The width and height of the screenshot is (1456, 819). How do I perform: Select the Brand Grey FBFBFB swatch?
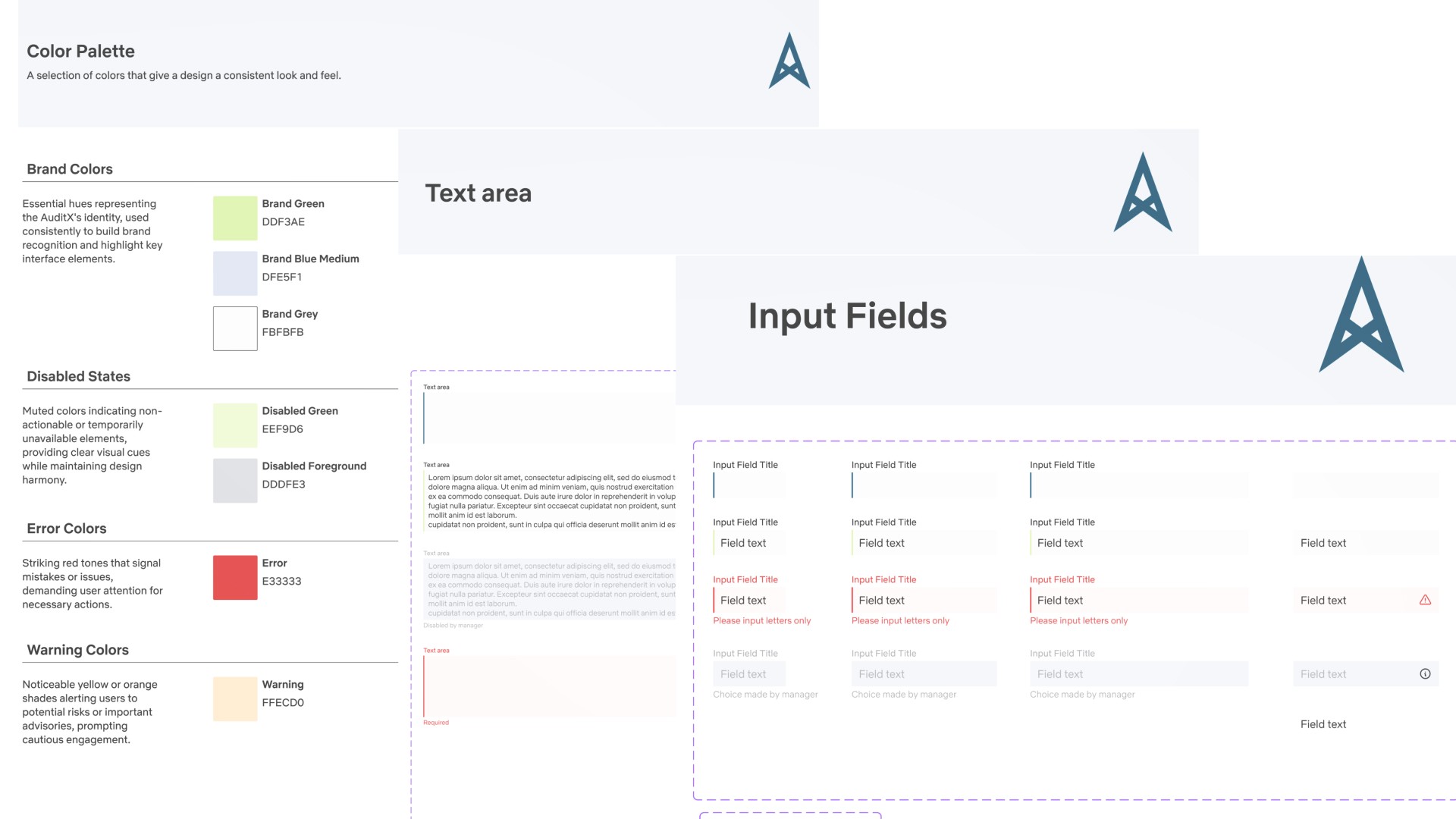pos(235,328)
